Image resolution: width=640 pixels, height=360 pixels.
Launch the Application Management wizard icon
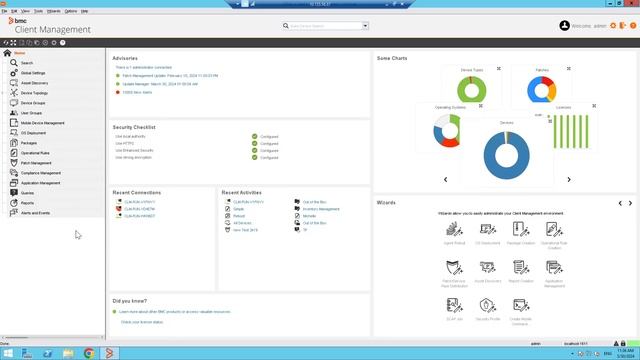554,268
